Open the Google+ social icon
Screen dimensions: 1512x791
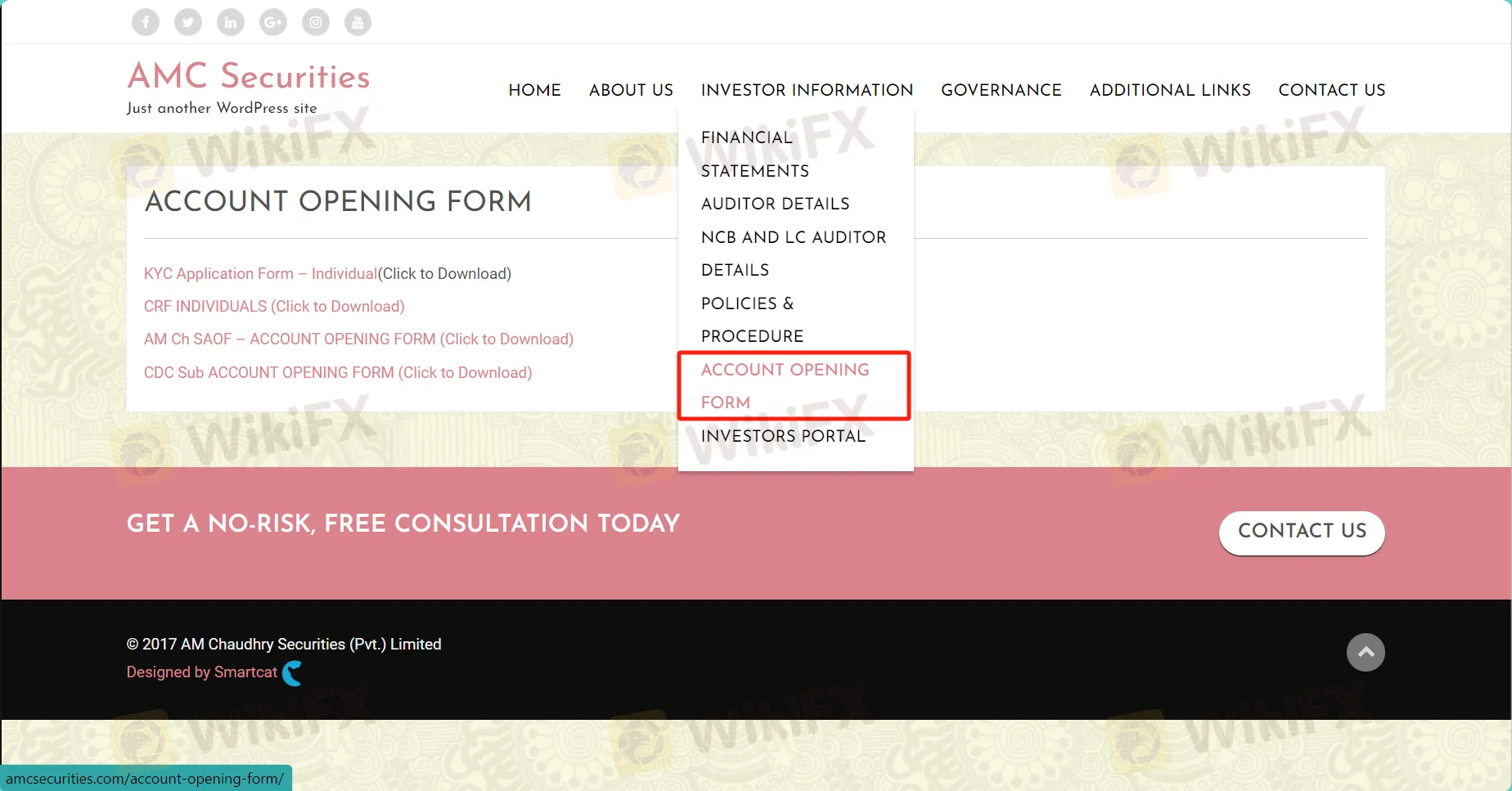point(272,22)
